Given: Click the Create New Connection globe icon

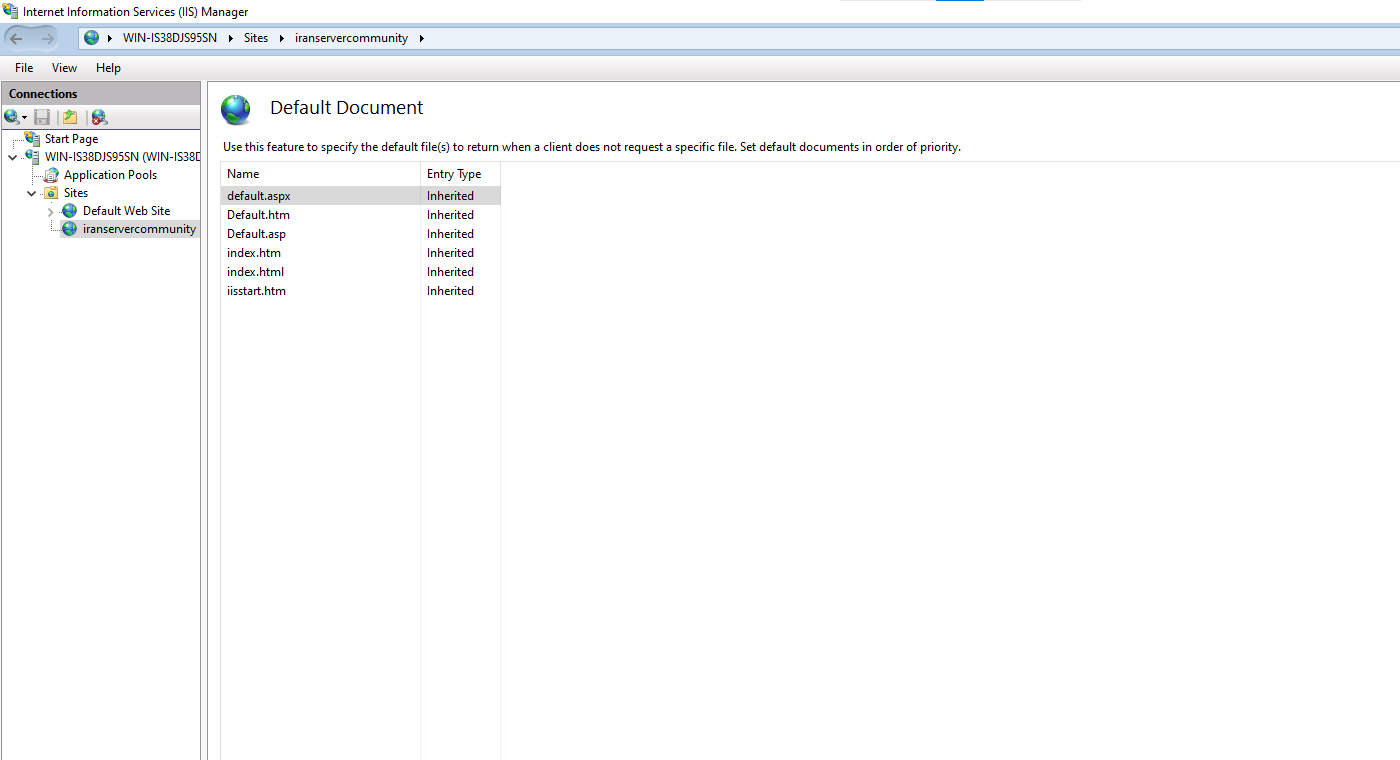Looking at the screenshot, I should (11, 117).
